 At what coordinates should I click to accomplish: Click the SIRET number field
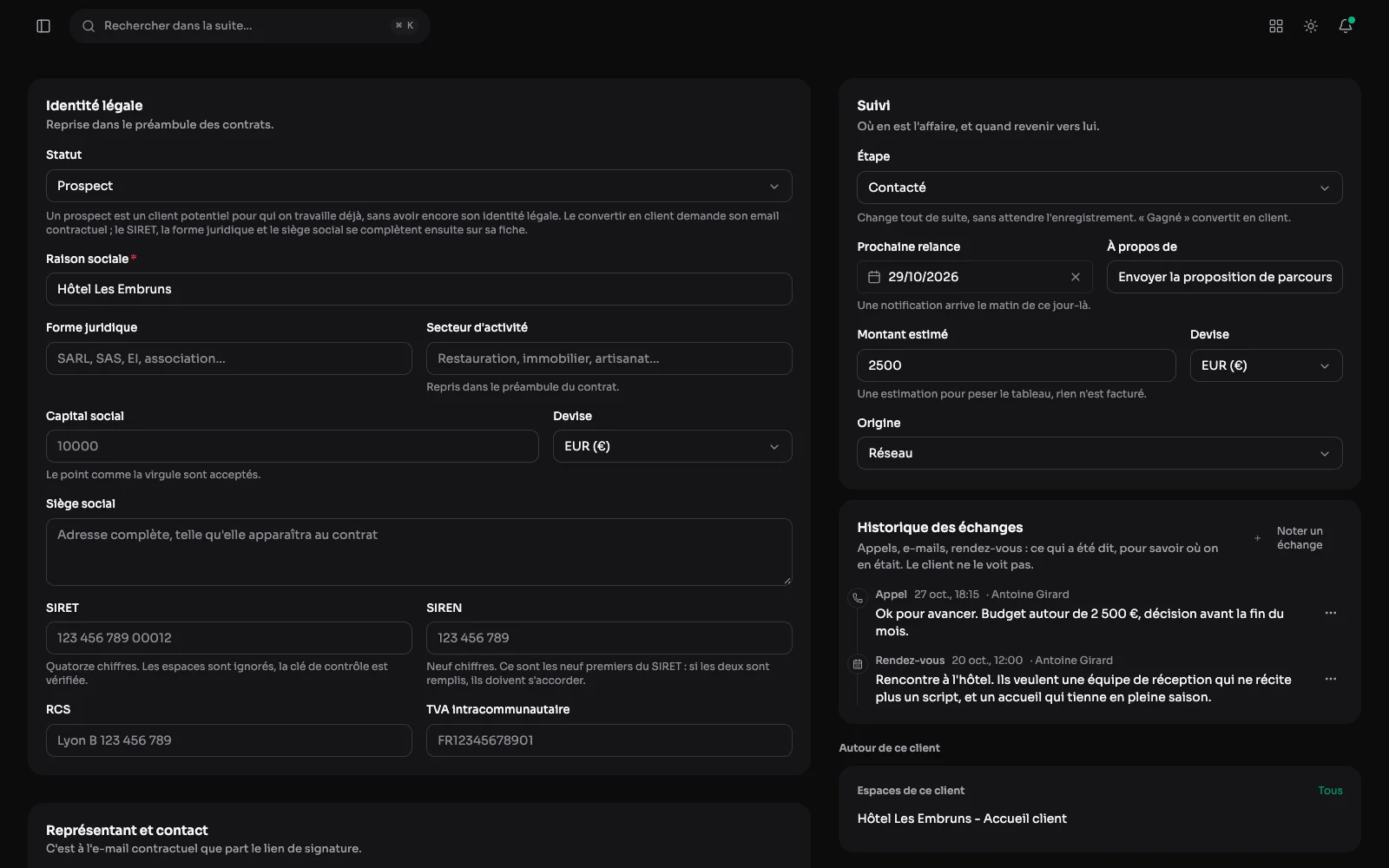pos(229,638)
